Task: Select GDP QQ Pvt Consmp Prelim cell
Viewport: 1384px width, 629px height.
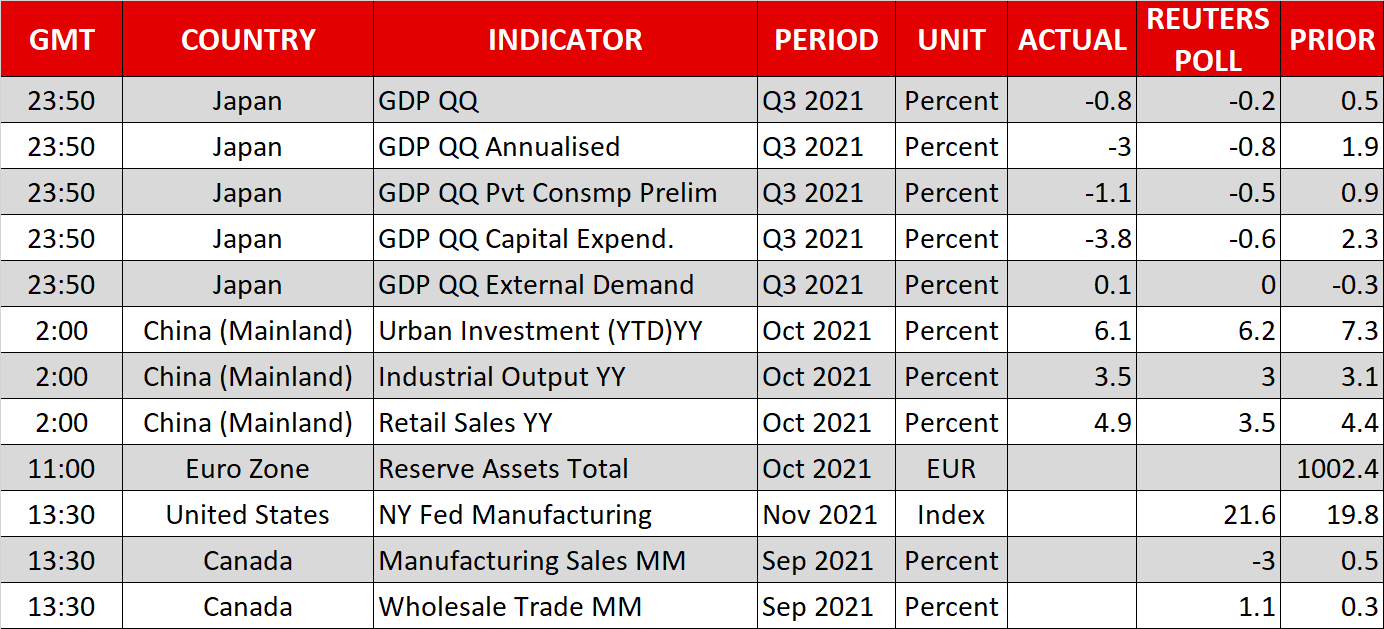Action: coord(547,193)
